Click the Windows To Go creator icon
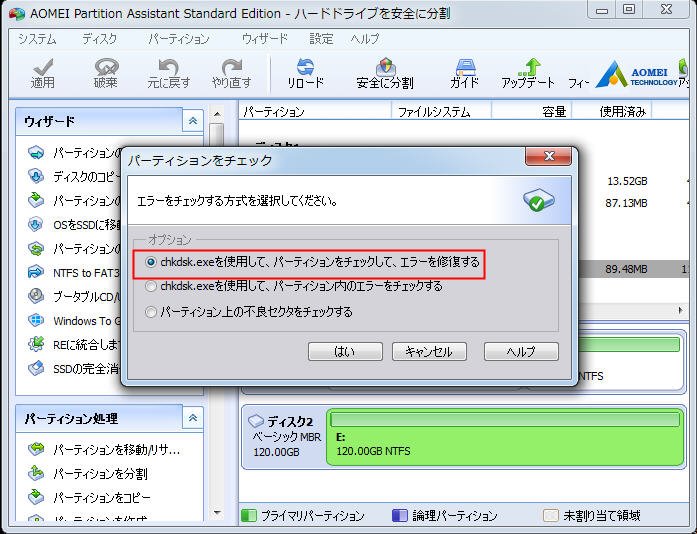 36,320
